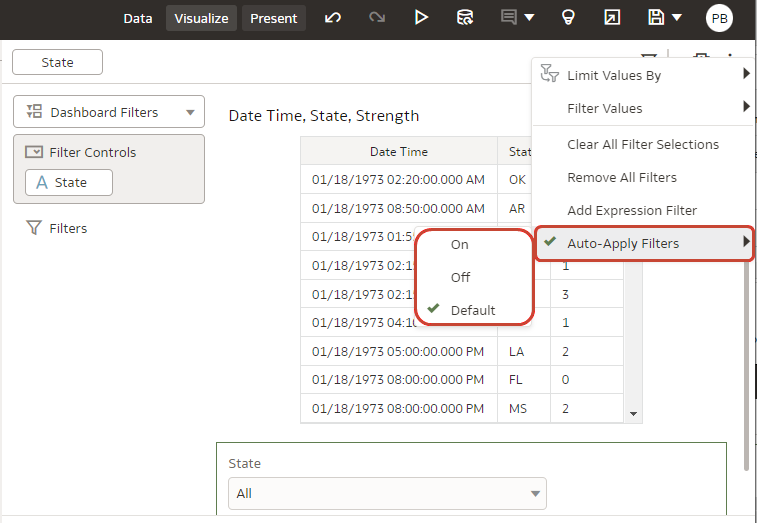The width and height of the screenshot is (757, 523).
Task: Click the save disk icon
Action: [x=656, y=18]
